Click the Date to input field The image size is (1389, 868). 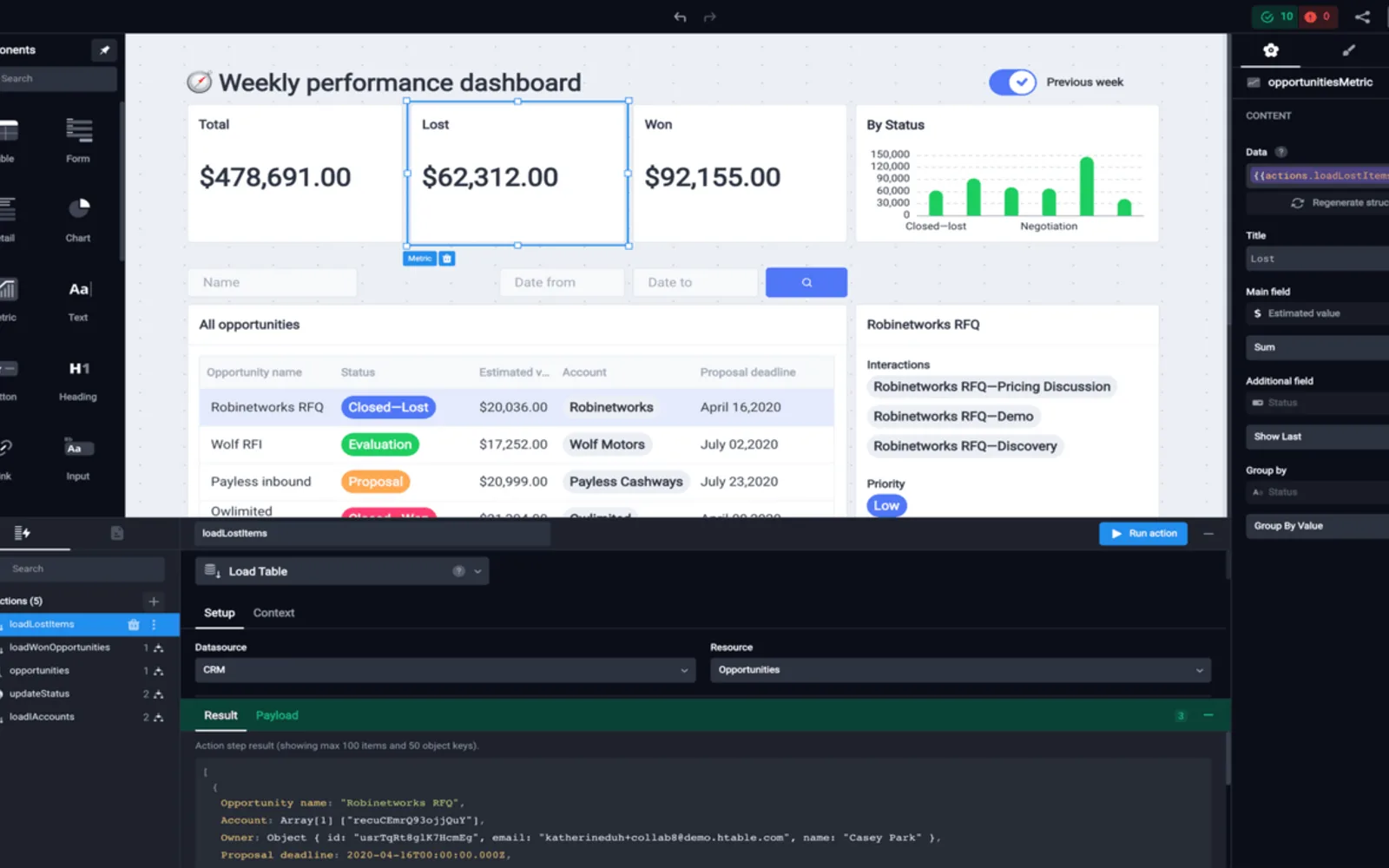tap(695, 282)
